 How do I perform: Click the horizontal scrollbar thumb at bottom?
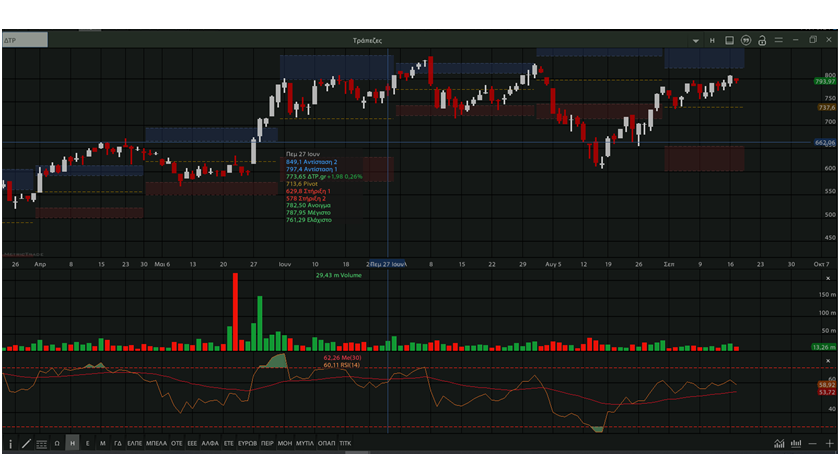[x=357, y=453]
